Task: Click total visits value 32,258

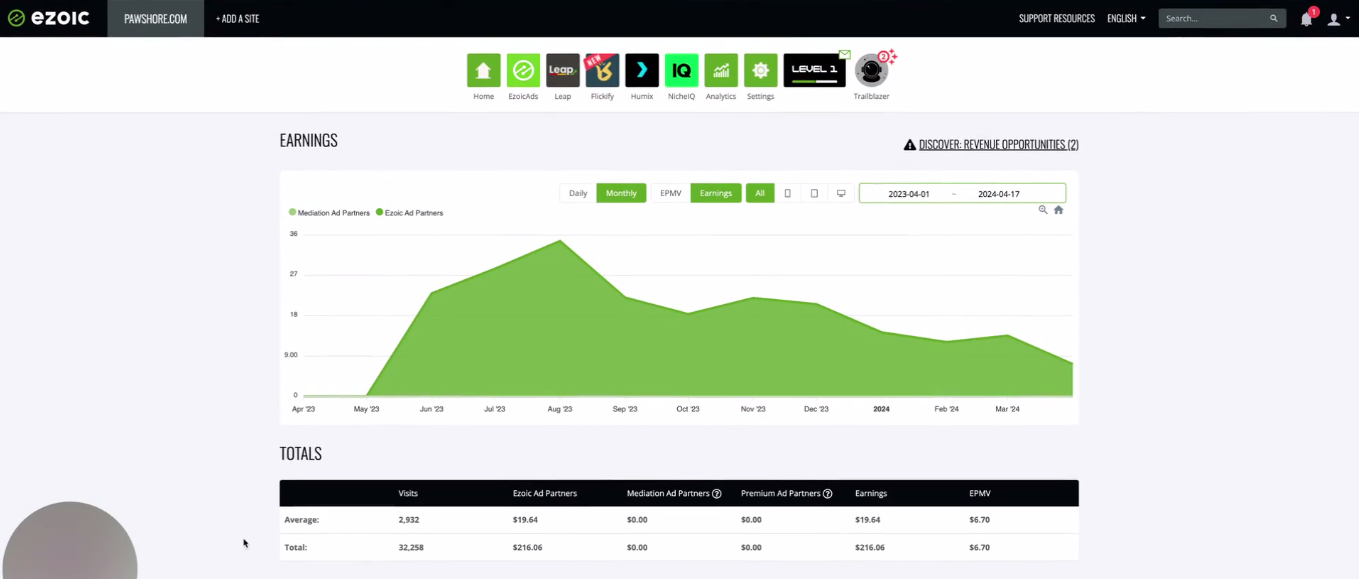Action: point(411,547)
